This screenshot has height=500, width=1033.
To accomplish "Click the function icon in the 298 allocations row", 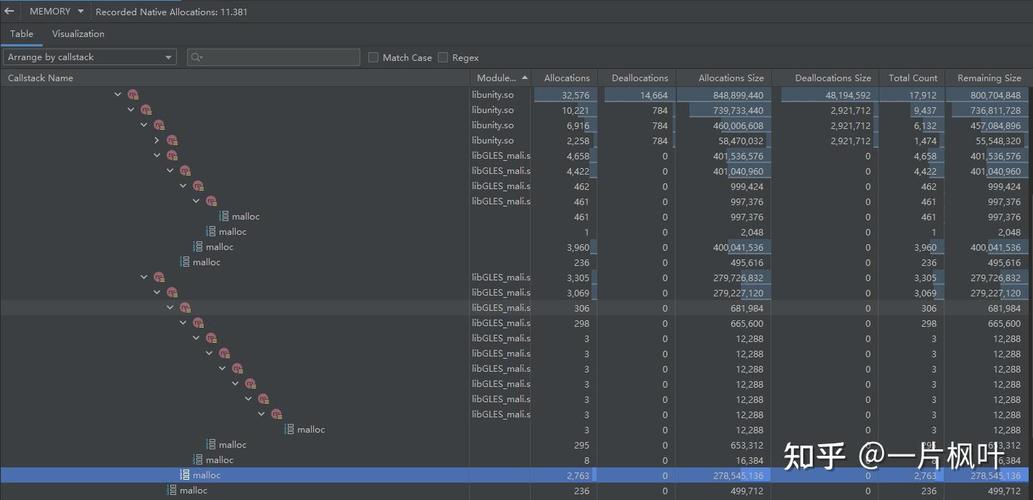I will click(x=198, y=323).
